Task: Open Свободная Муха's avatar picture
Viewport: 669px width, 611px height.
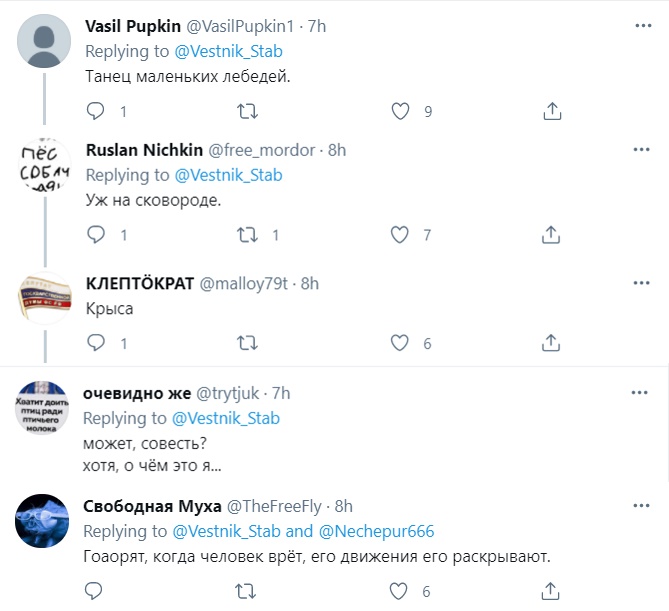Action: [45, 521]
